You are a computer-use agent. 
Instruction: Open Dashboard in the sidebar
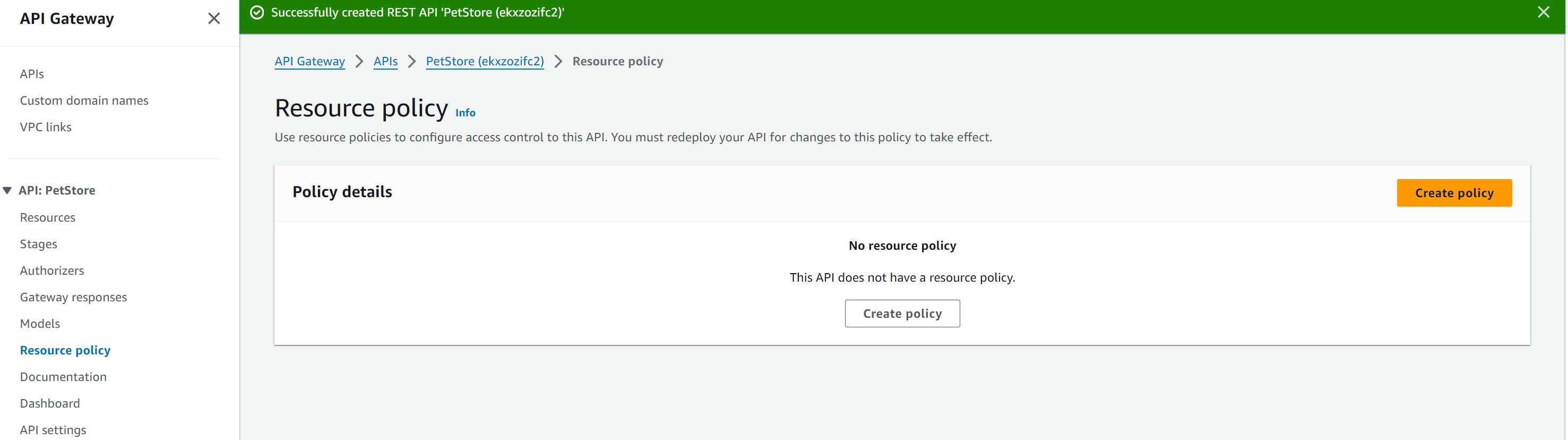(x=50, y=403)
